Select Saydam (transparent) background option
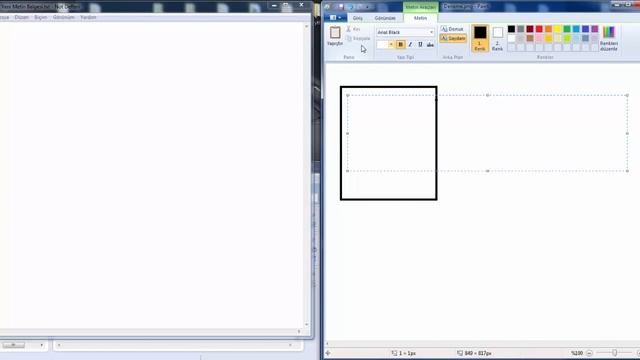 (453, 38)
